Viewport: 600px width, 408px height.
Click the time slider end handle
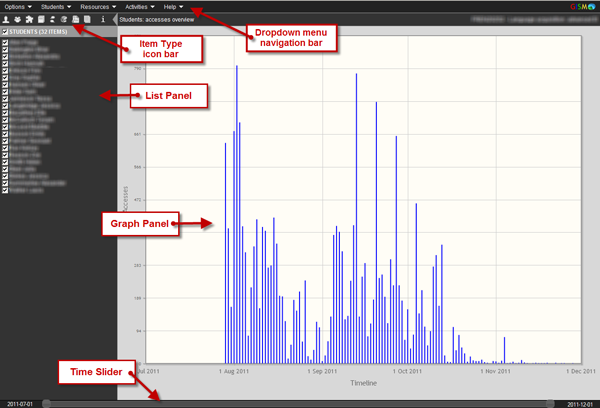pos(550,404)
